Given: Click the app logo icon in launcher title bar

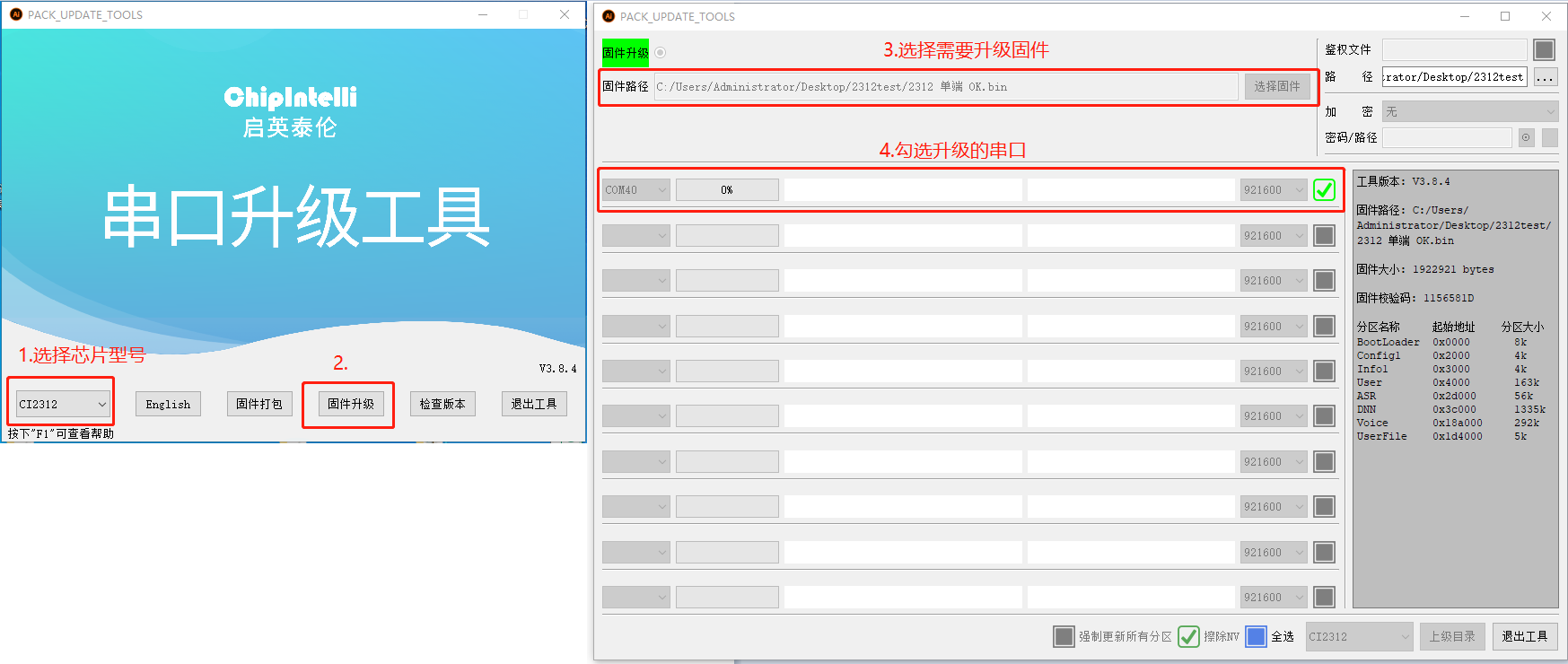Looking at the screenshot, I should 15,14.
